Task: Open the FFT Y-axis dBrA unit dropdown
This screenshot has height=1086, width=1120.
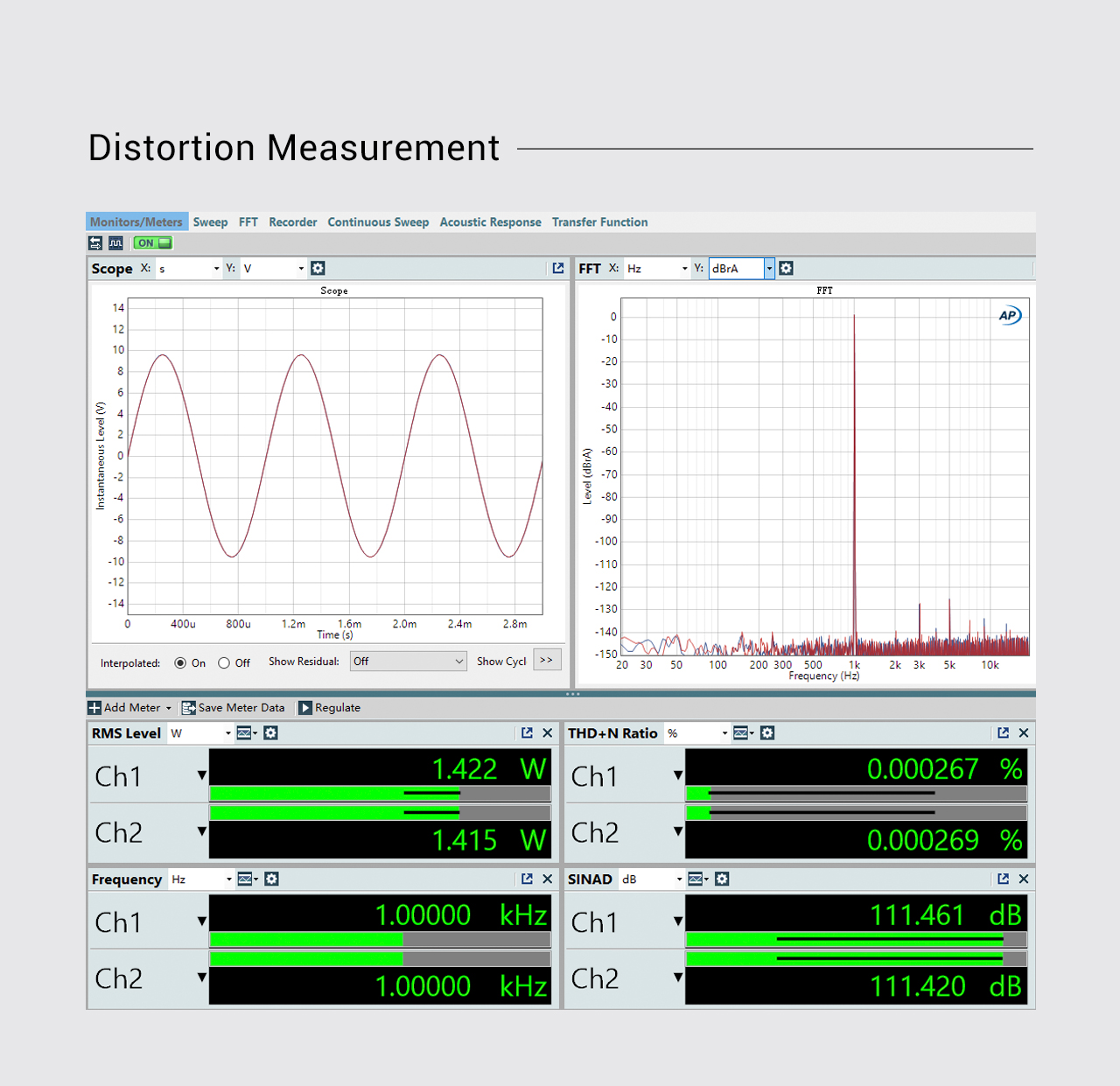Action: coord(769,269)
